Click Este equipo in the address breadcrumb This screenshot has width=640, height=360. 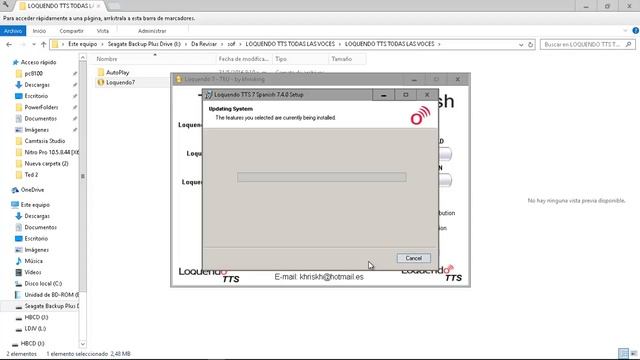tap(82, 44)
